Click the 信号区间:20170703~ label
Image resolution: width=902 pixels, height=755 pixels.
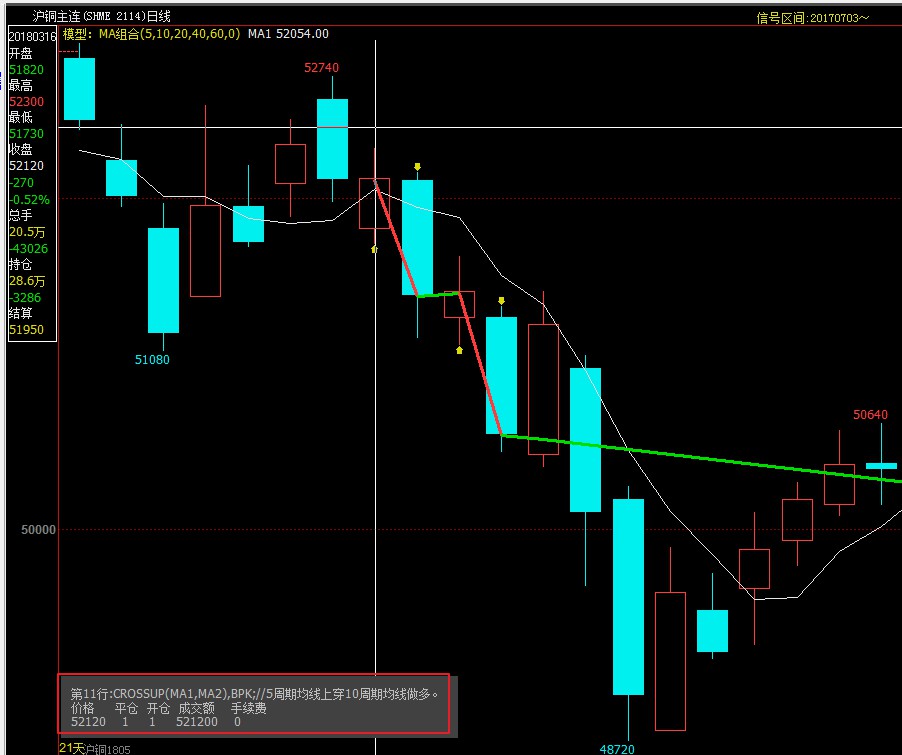812,18
